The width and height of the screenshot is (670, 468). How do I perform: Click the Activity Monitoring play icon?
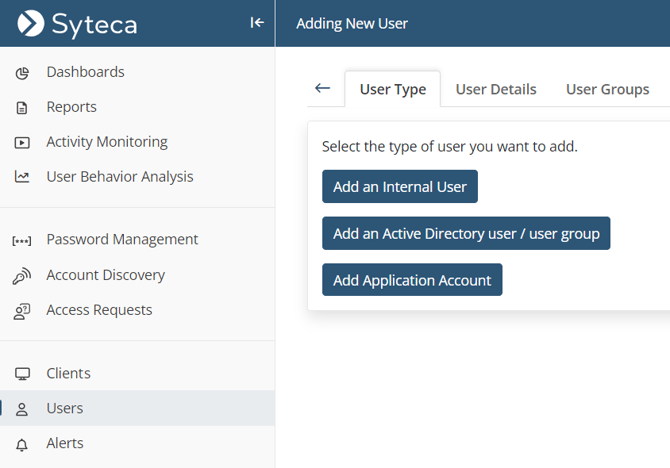22,143
